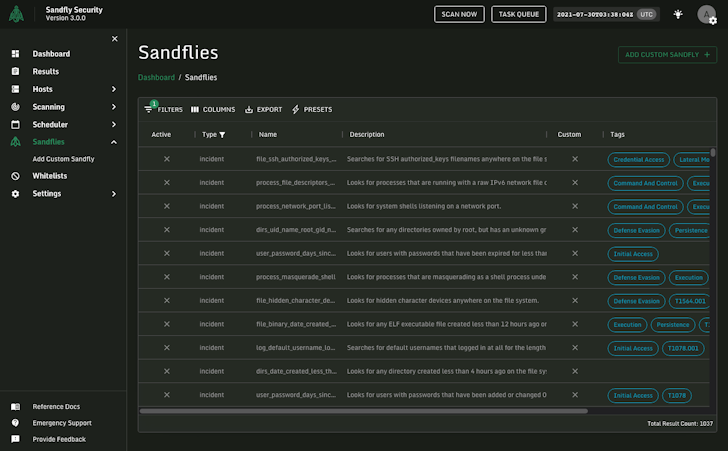This screenshot has width=728, height=451.
Task: Click Custom X for file_binary_date_created row
Action: point(575,324)
